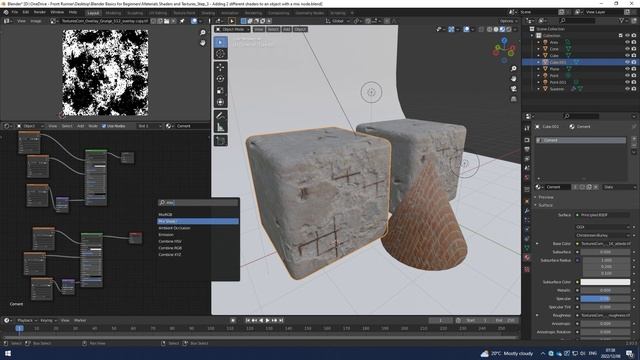640x360 pixels.
Task: Open the Global transform orientation dropdown
Action: pos(337,21)
